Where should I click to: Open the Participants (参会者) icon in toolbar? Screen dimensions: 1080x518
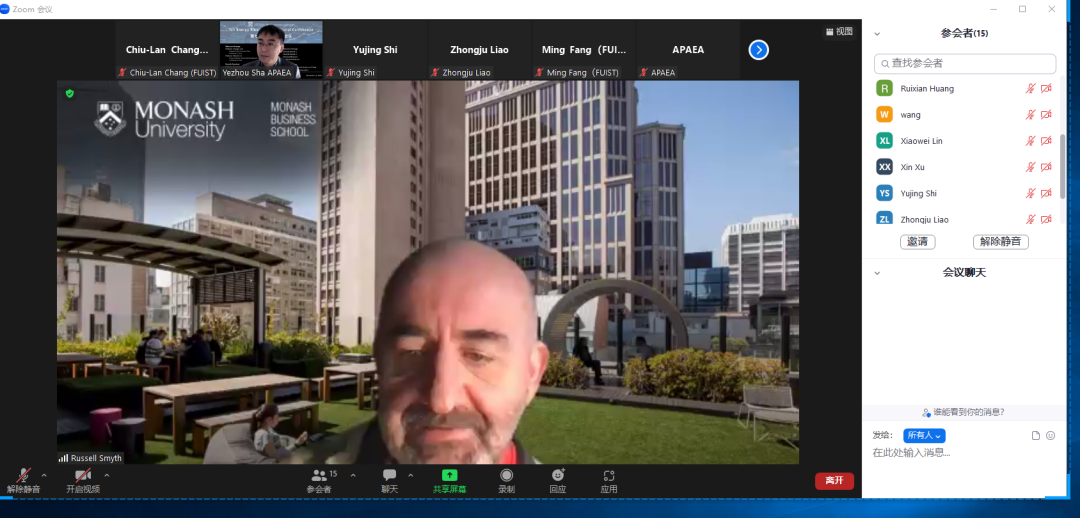[320, 476]
